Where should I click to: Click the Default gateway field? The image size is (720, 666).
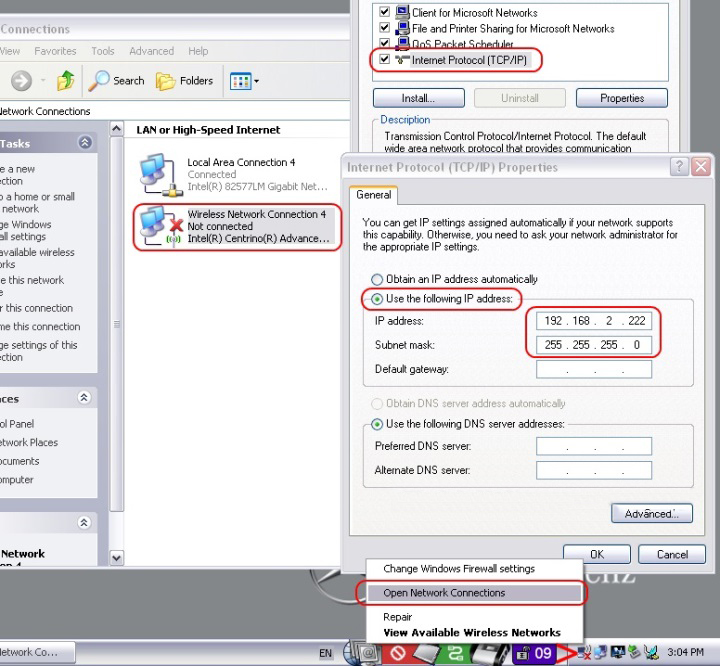(594, 369)
